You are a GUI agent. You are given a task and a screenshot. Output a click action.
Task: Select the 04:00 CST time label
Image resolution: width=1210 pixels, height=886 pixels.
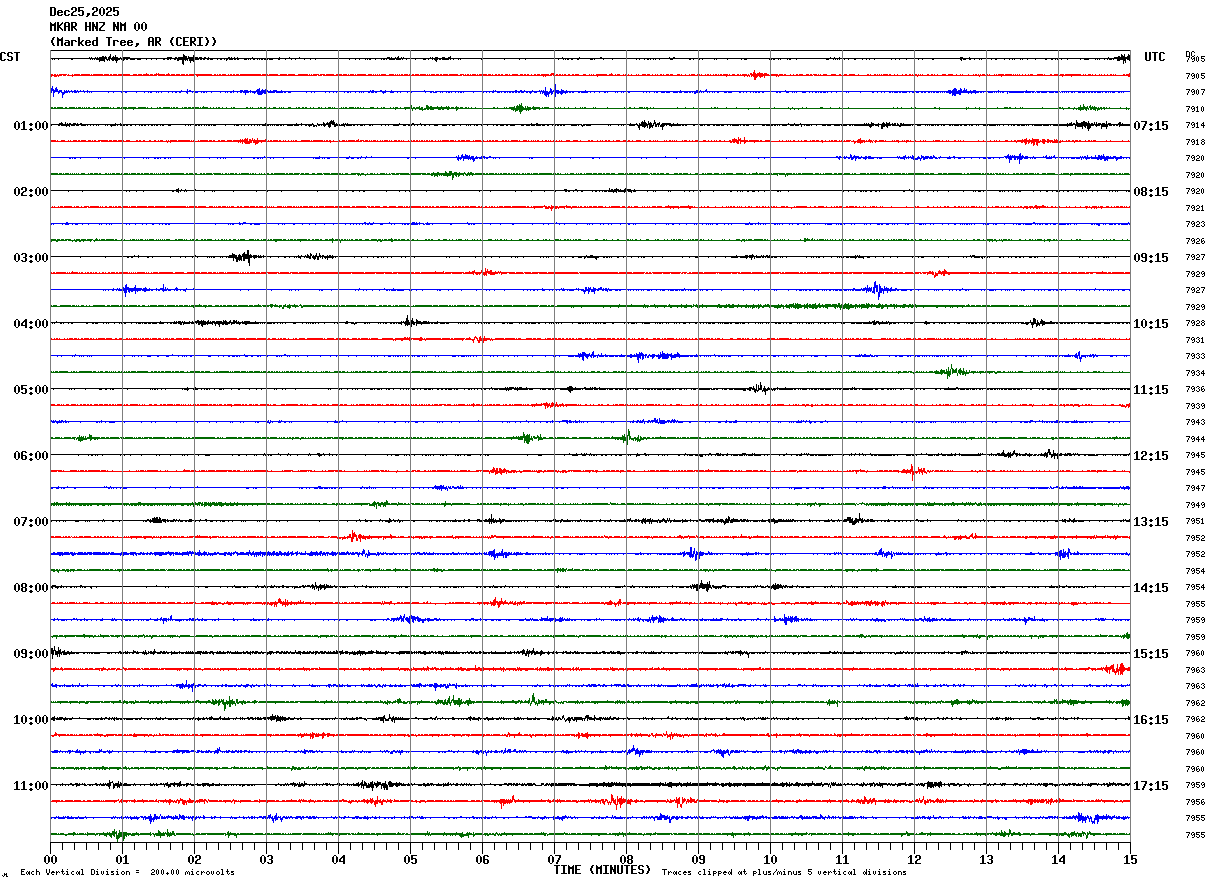pos(31,324)
